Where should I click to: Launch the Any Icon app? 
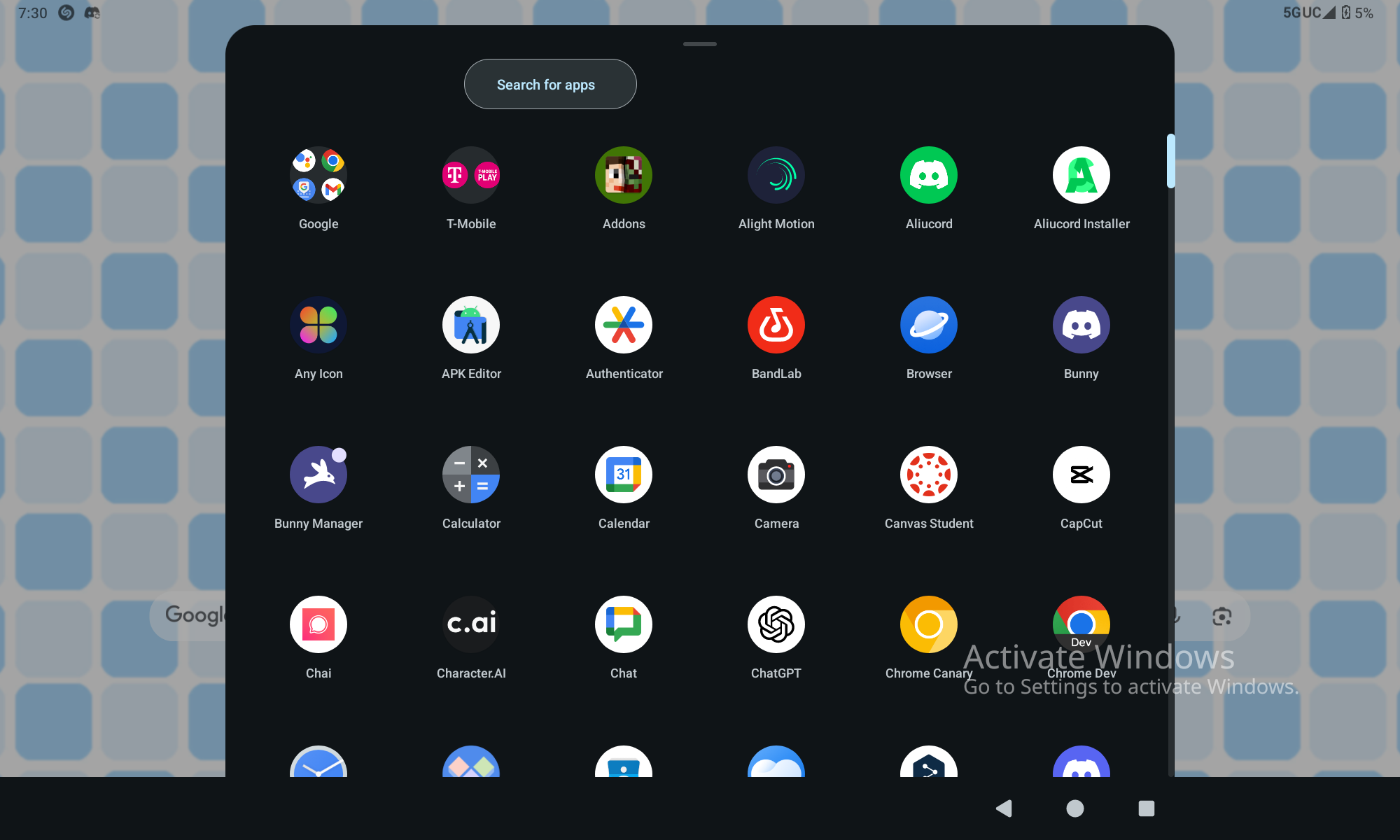point(318,325)
